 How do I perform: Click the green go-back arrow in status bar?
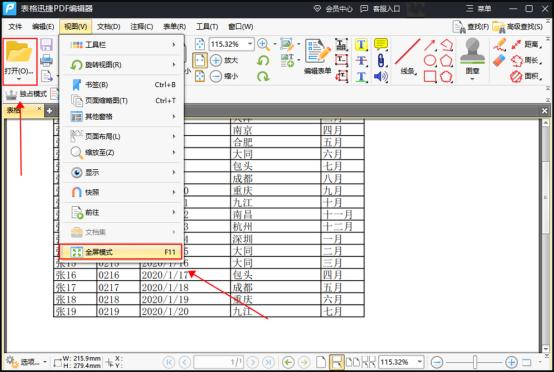[x=288, y=362]
